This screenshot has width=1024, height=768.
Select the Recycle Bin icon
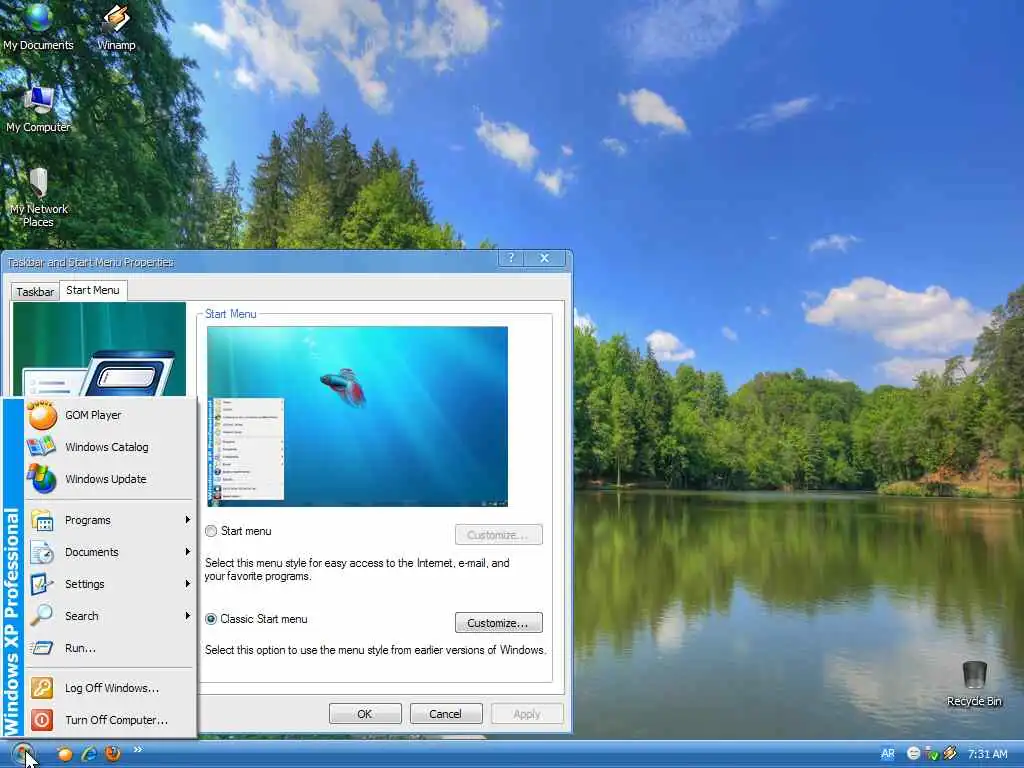click(x=974, y=683)
